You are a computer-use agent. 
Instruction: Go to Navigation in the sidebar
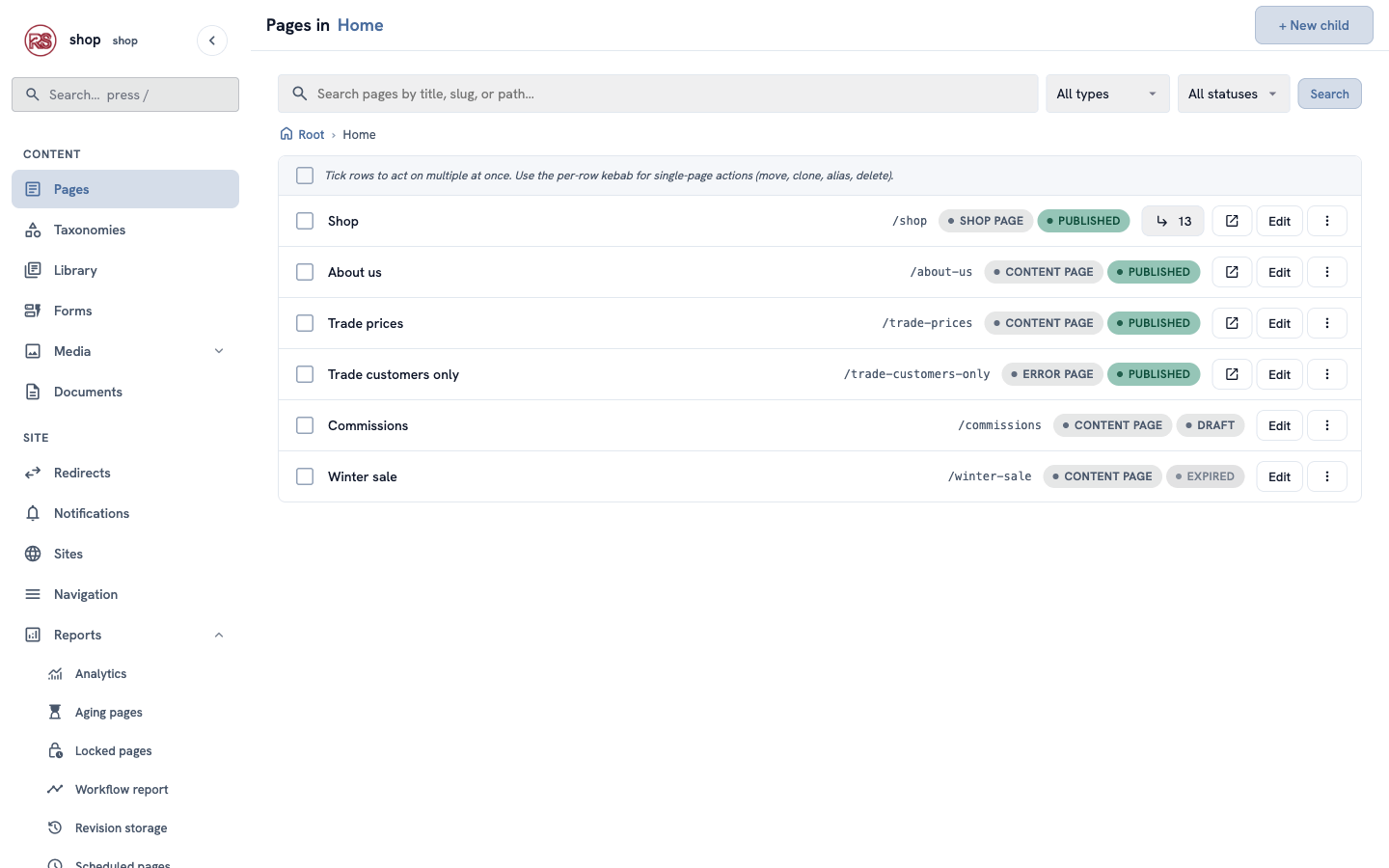click(x=125, y=594)
